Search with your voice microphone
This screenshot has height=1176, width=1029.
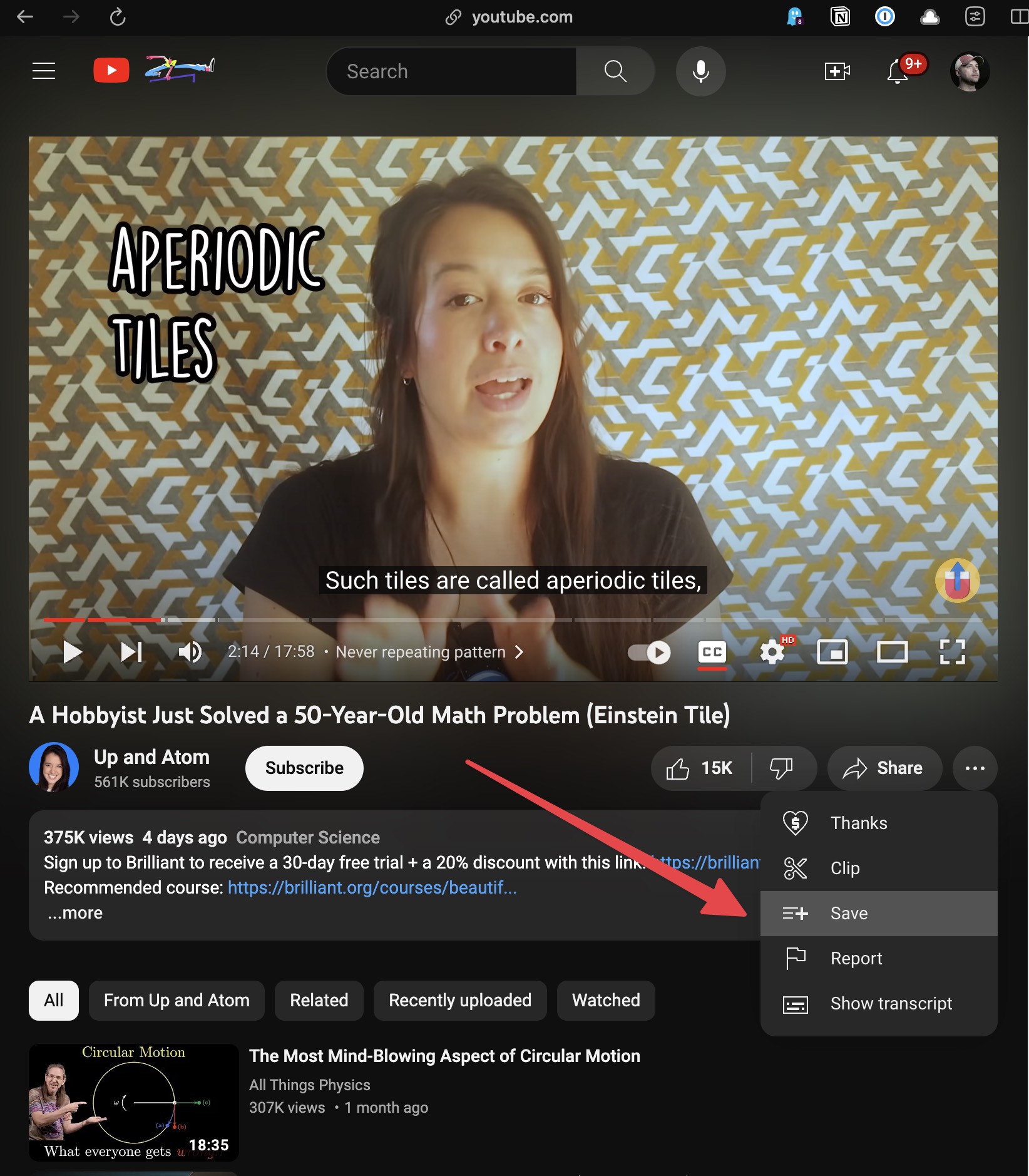click(x=701, y=71)
